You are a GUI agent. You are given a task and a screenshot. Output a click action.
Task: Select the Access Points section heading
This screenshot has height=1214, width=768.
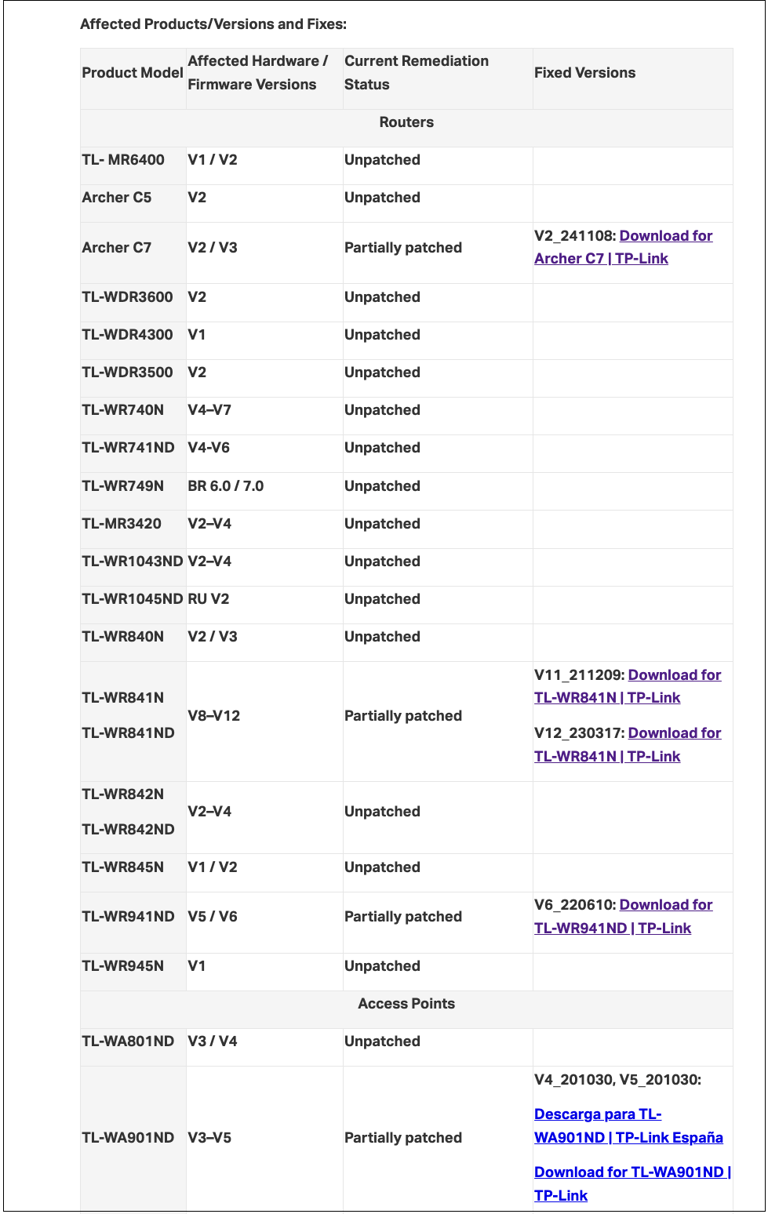coord(406,1004)
